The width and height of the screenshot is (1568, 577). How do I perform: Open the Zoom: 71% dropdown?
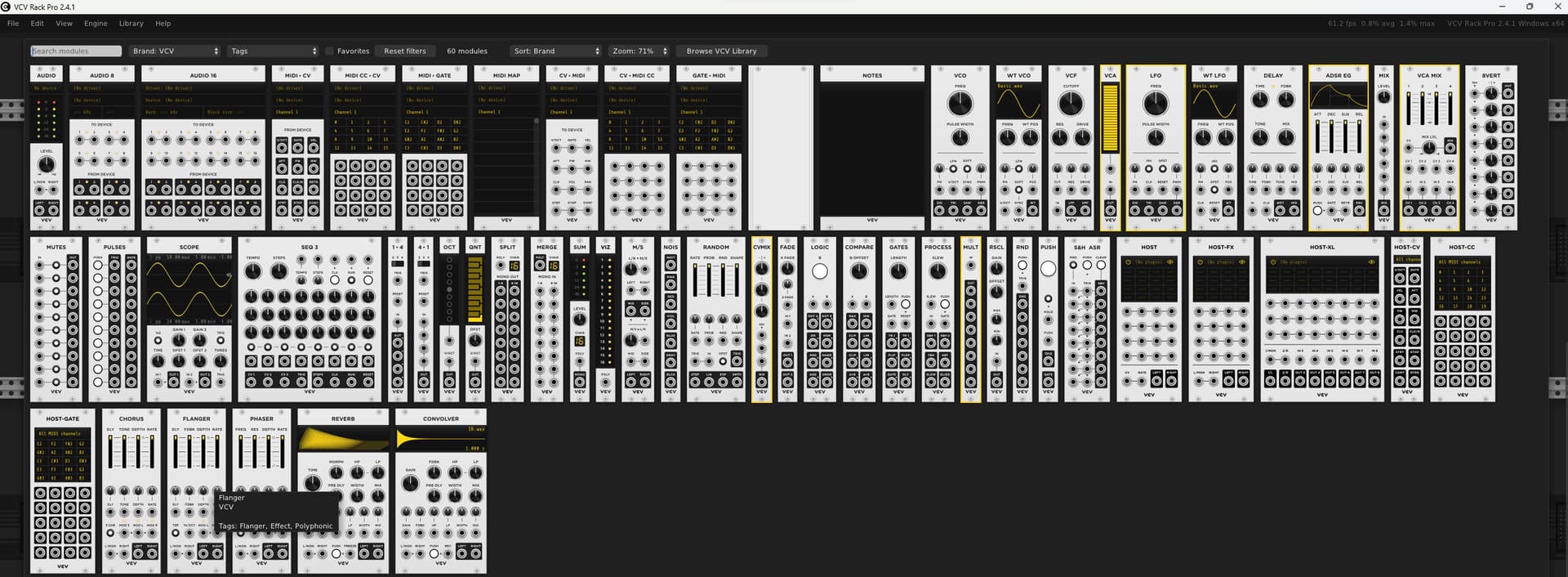click(x=639, y=51)
